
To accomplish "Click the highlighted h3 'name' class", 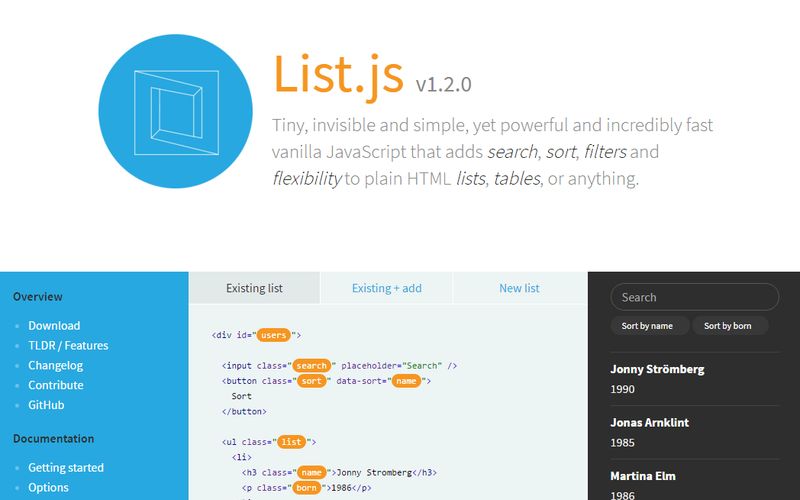I will click(x=311, y=472).
